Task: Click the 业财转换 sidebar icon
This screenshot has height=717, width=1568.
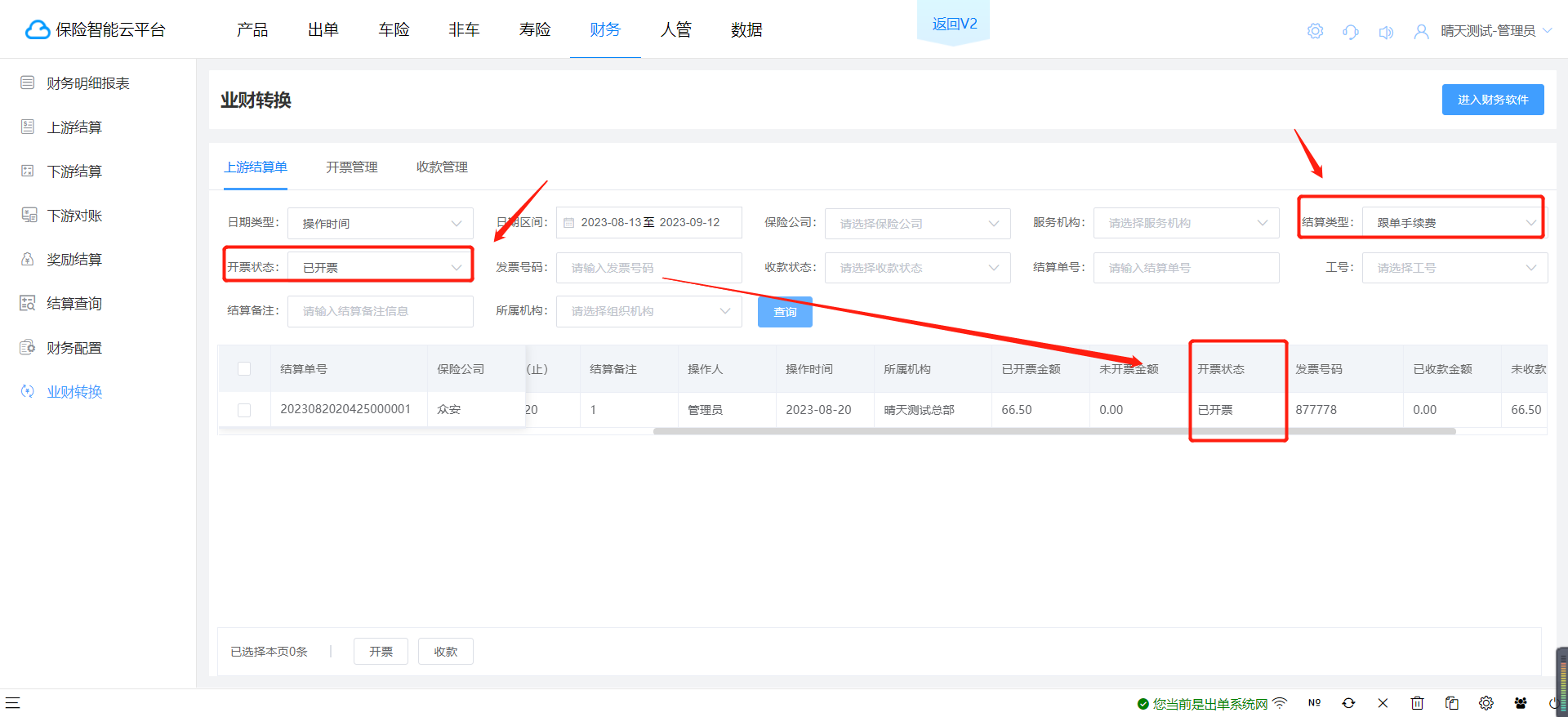Action: click(28, 391)
